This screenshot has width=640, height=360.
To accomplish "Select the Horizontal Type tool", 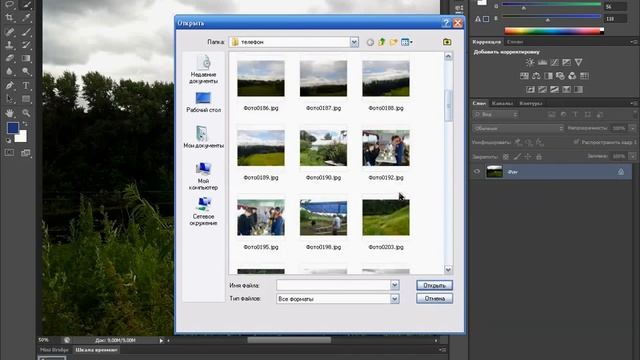I will [26, 85].
